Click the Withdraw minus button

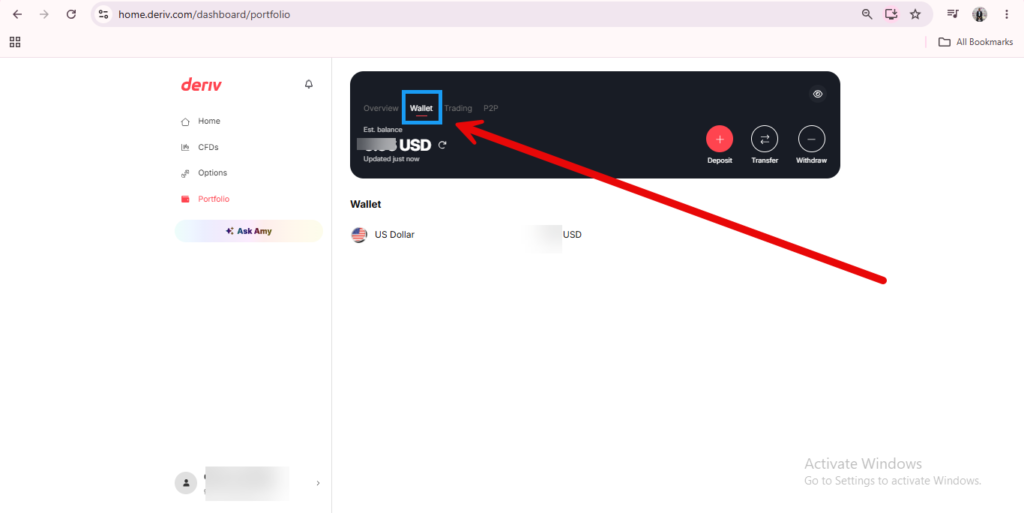pyautogui.click(x=811, y=139)
